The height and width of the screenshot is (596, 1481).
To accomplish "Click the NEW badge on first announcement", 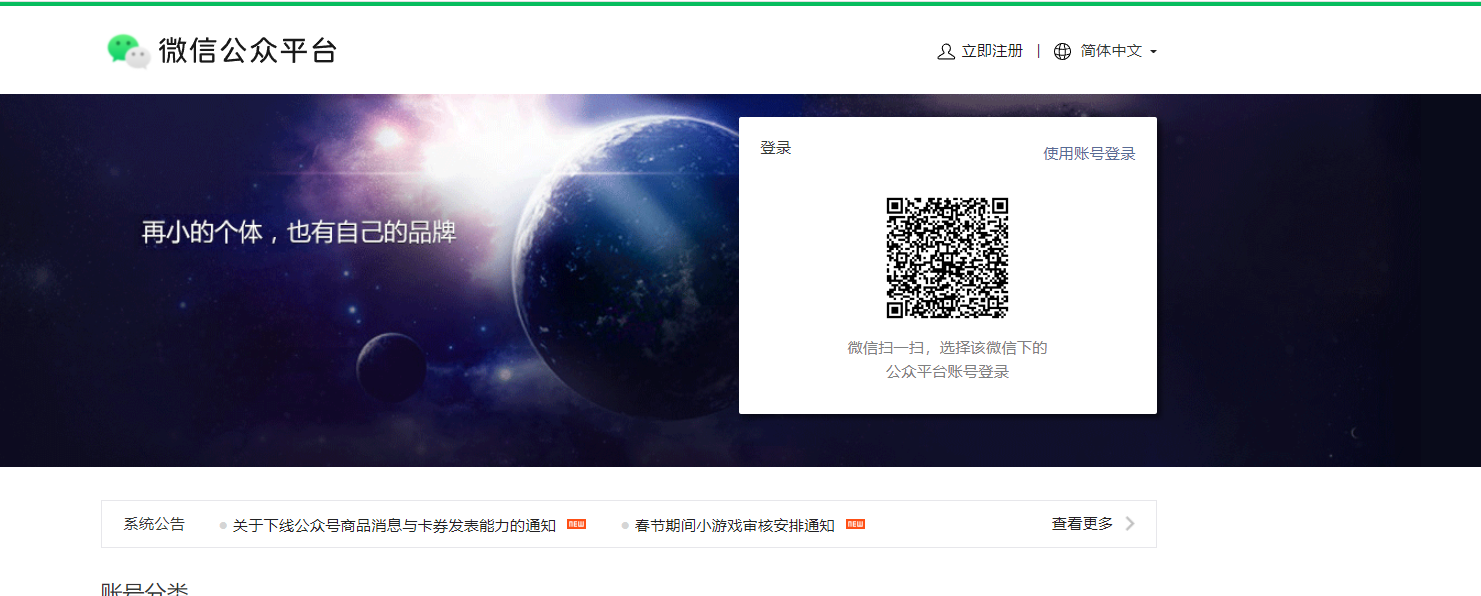I will [574, 523].
